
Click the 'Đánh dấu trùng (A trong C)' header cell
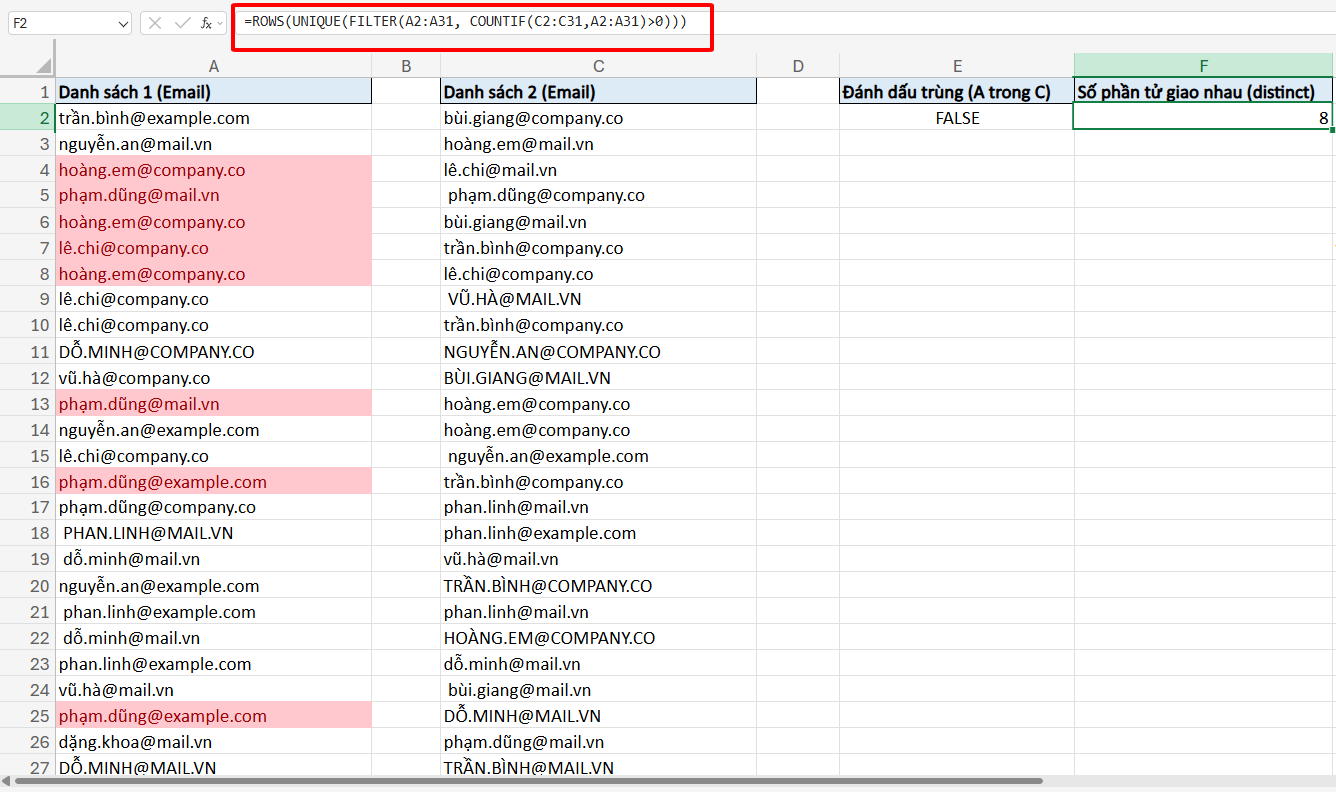coord(957,92)
